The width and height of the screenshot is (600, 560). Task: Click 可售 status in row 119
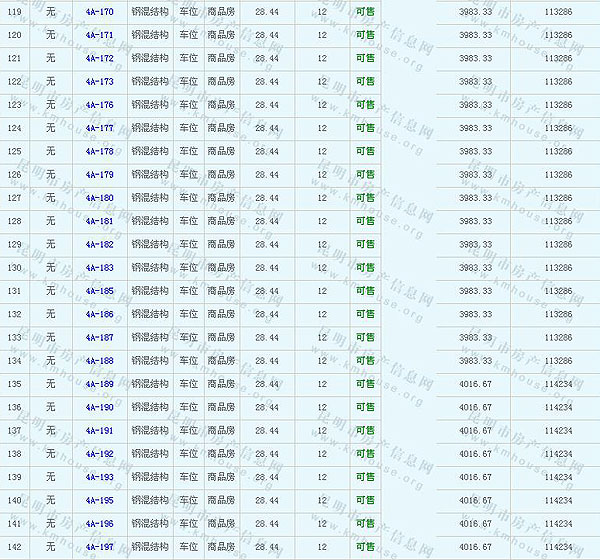coord(366,12)
